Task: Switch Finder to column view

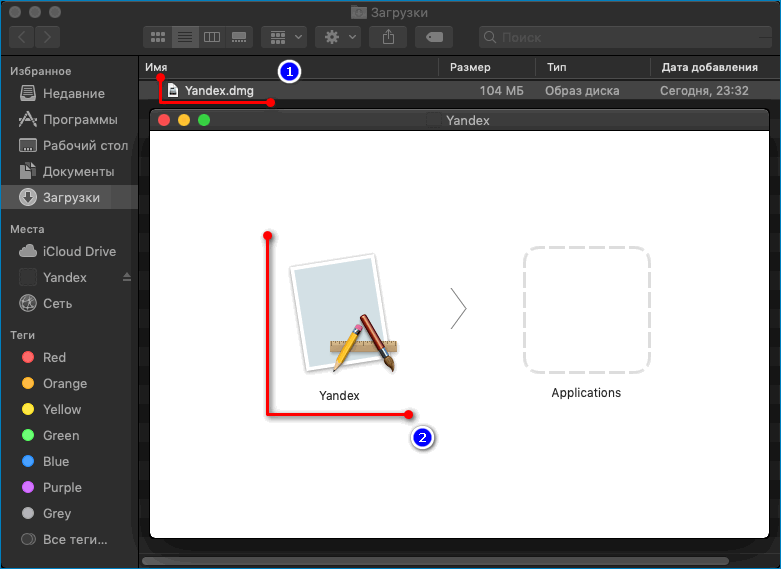Action: point(211,37)
